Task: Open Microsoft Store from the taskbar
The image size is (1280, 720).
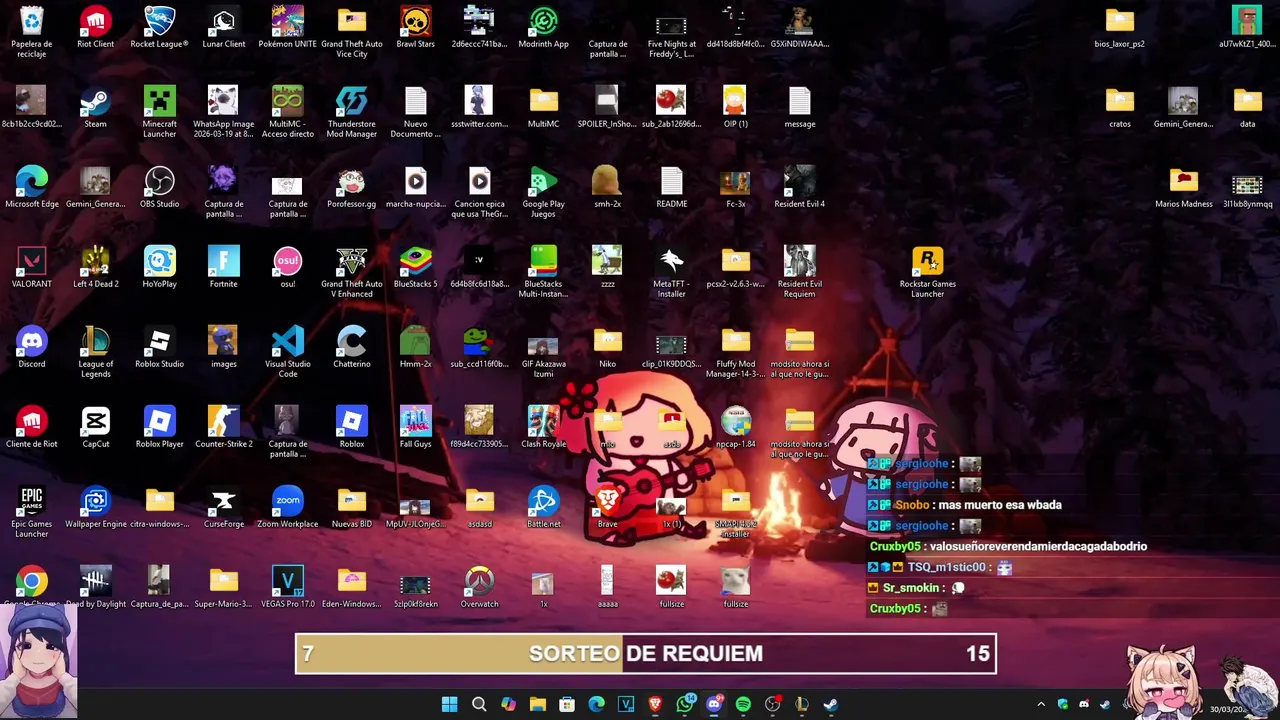Action: pyautogui.click(x=567, y=705)
